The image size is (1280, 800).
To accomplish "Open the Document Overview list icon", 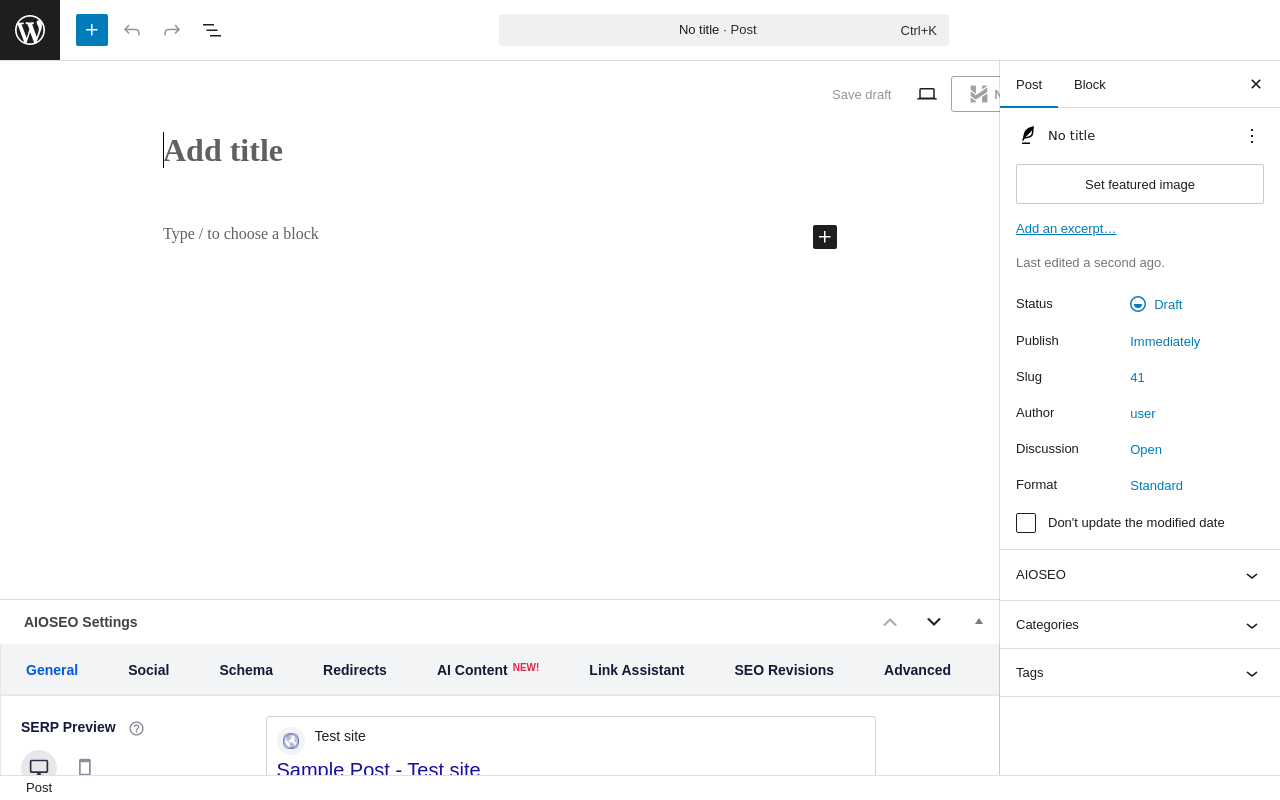I will tap(212, 30).
